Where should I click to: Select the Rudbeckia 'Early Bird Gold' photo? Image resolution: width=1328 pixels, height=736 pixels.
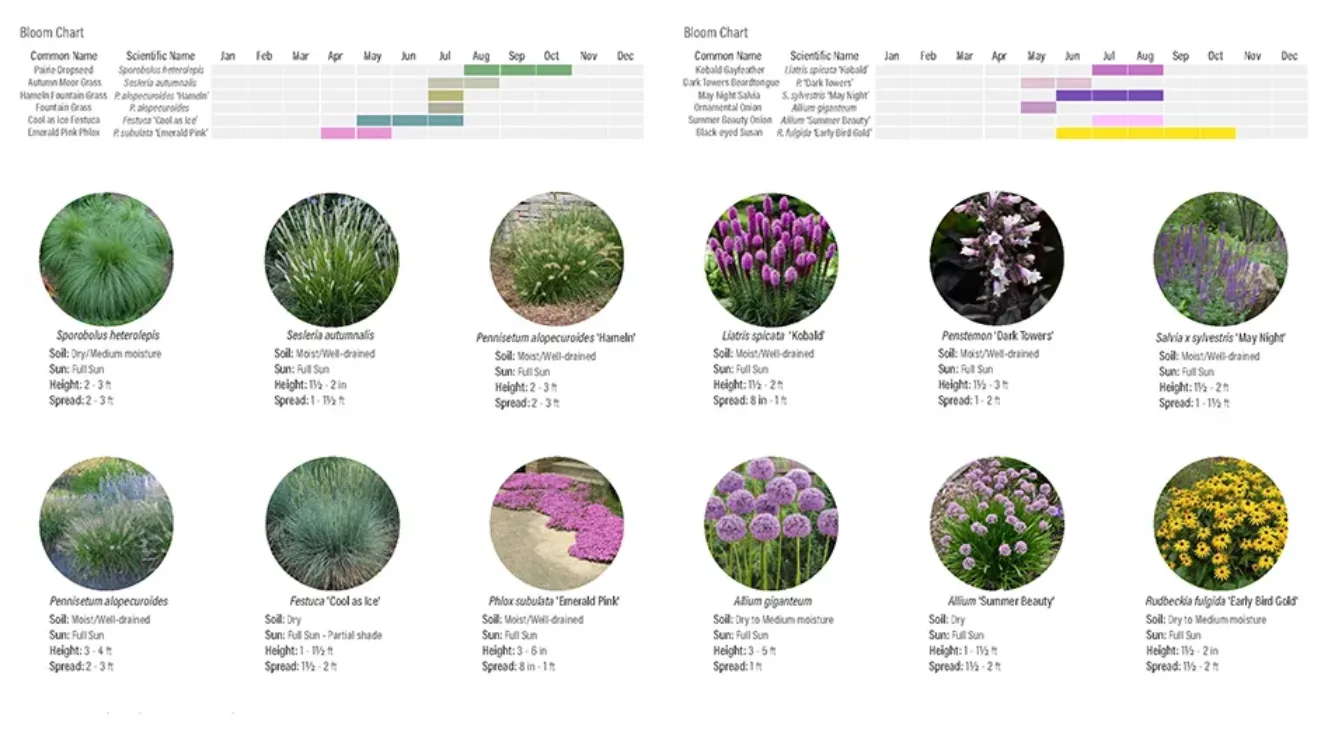click(x=1221, y=523)
